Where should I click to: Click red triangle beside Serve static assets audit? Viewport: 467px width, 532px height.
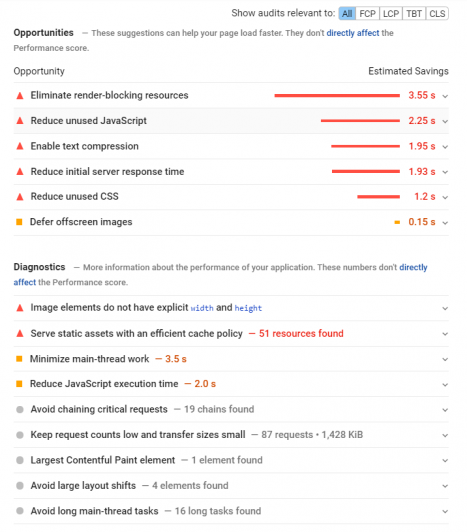[x=20, y=334]
